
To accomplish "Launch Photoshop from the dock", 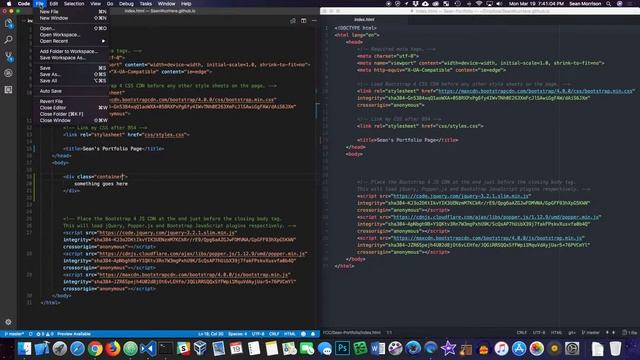I will 342,349.
